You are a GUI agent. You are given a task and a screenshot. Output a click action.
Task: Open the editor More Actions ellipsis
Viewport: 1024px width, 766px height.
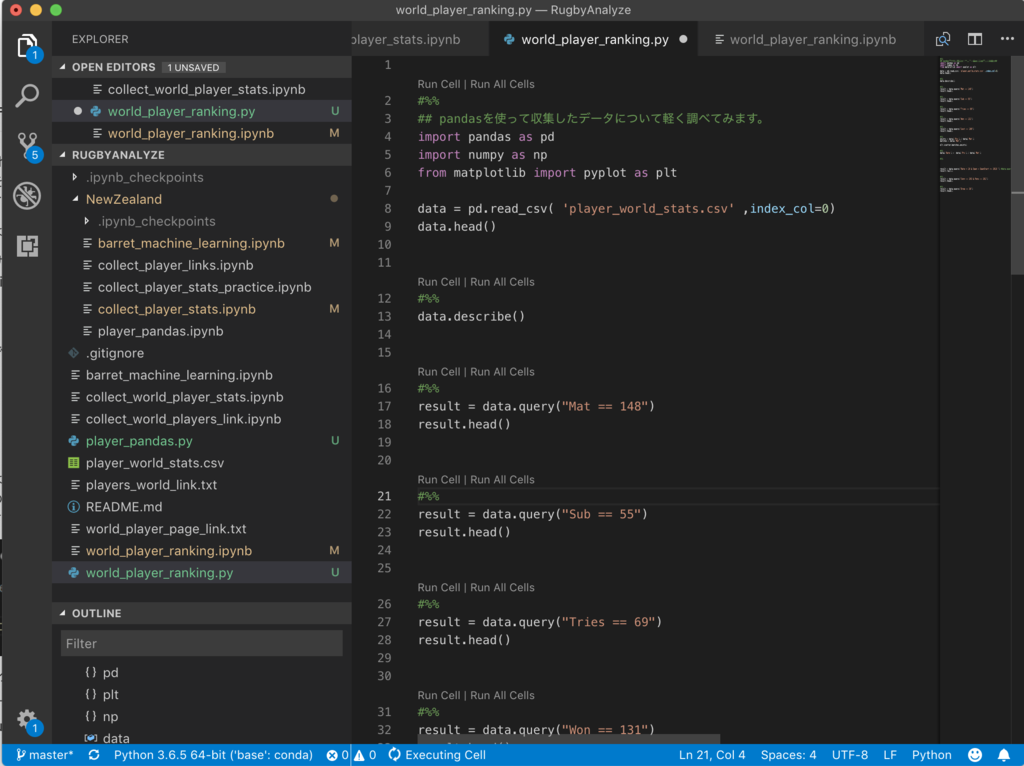[1006, 40]
